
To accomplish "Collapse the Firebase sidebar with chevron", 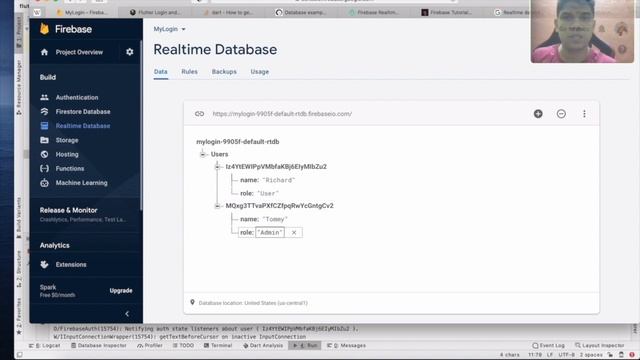I will click(x=127, y=313).
